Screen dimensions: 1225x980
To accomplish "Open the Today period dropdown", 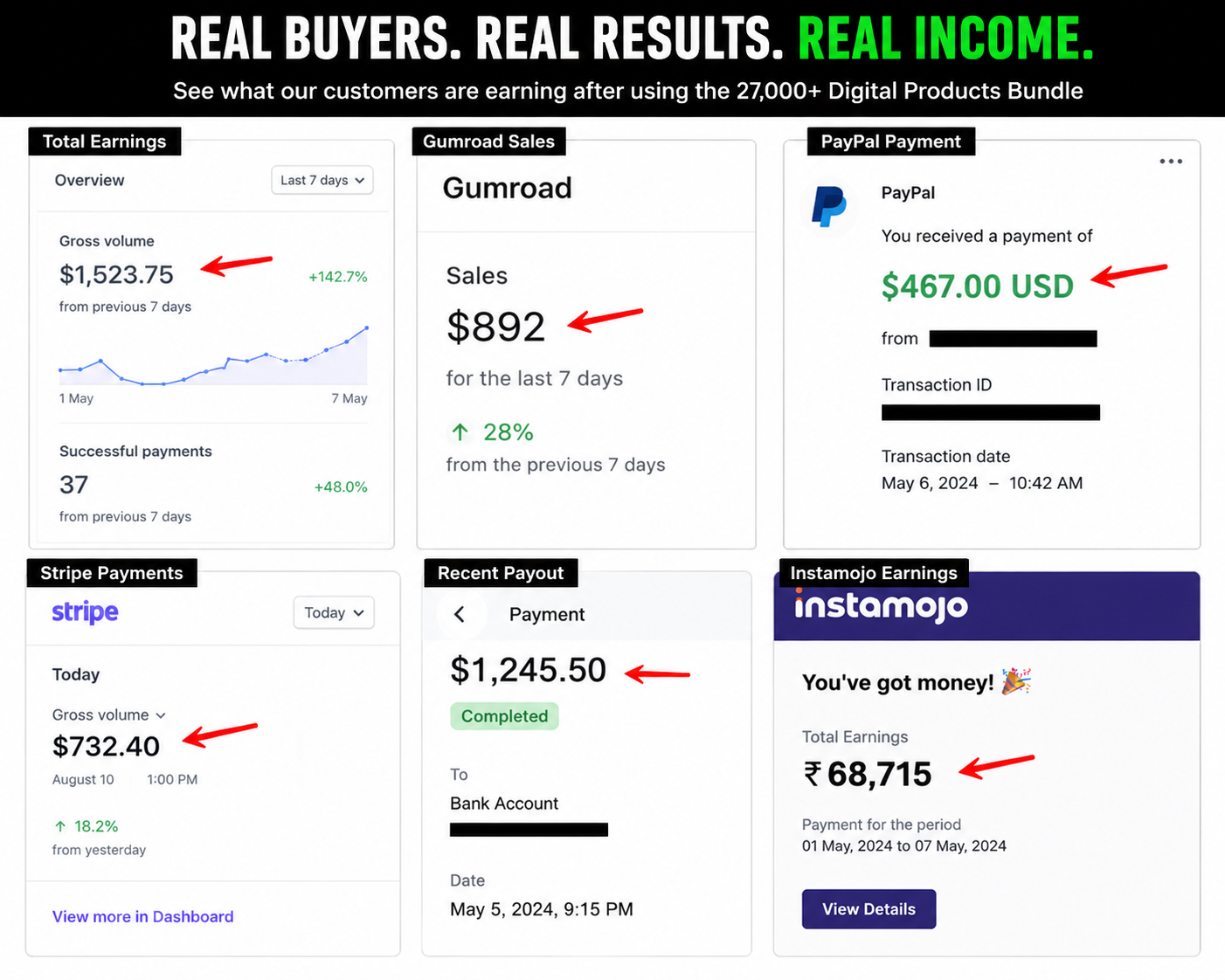I will 334,613.
